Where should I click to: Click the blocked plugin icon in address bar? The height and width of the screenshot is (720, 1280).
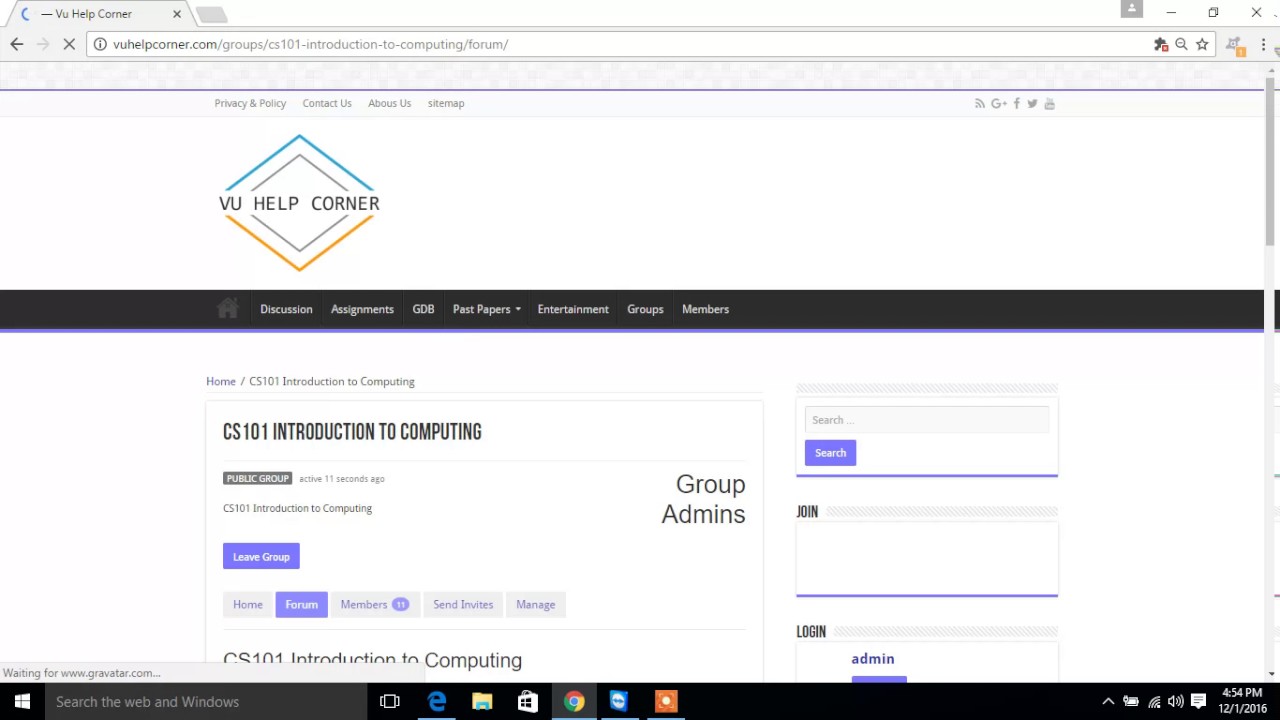pos(1160,44)
